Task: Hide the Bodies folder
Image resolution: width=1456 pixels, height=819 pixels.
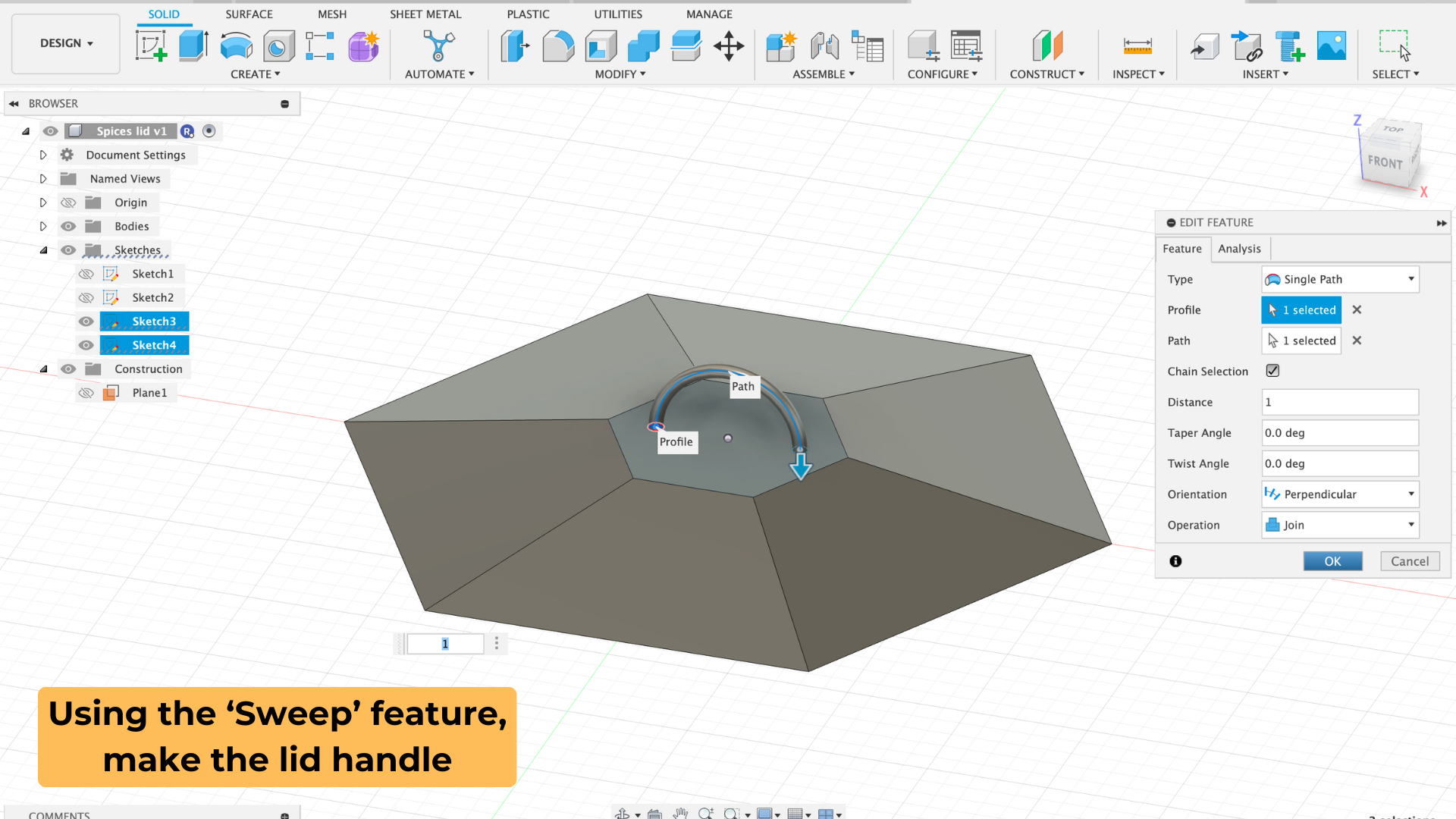Action: (x=68, y=226)
